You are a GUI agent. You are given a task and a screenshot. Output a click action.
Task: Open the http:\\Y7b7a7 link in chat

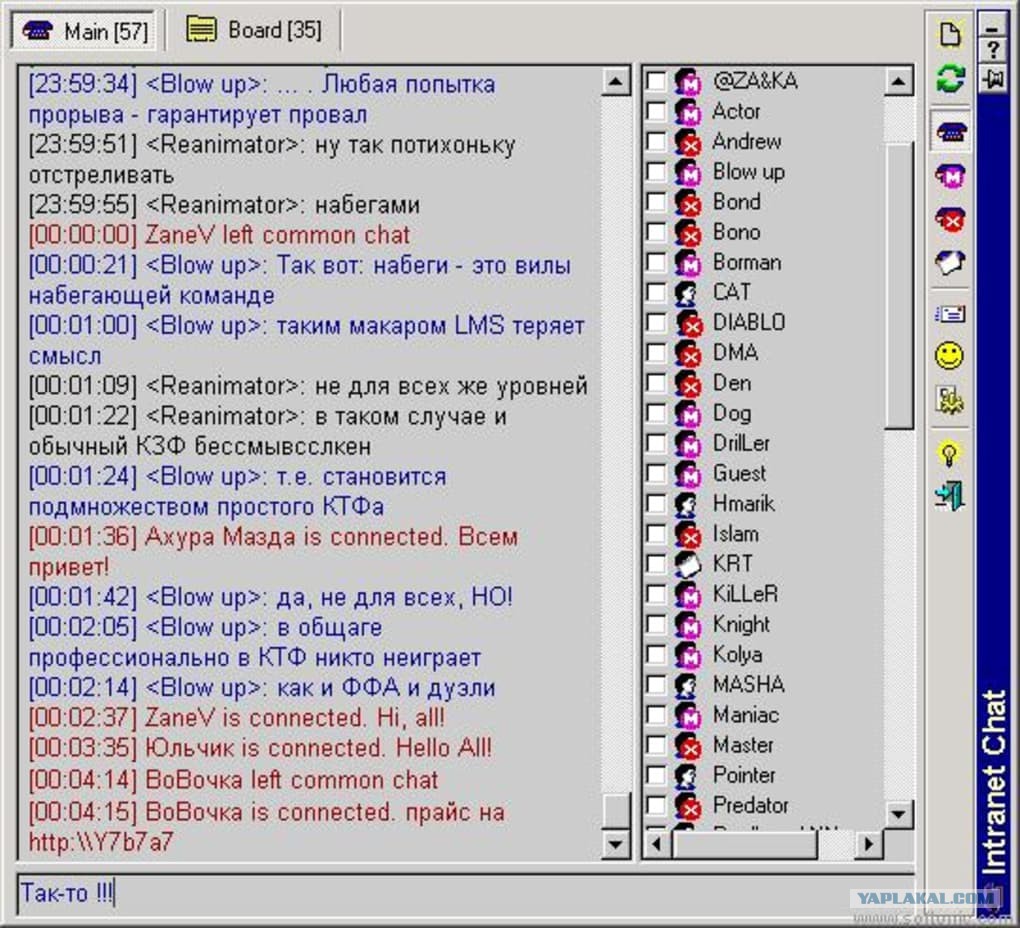pyautogui.click(x=101, y=842)
